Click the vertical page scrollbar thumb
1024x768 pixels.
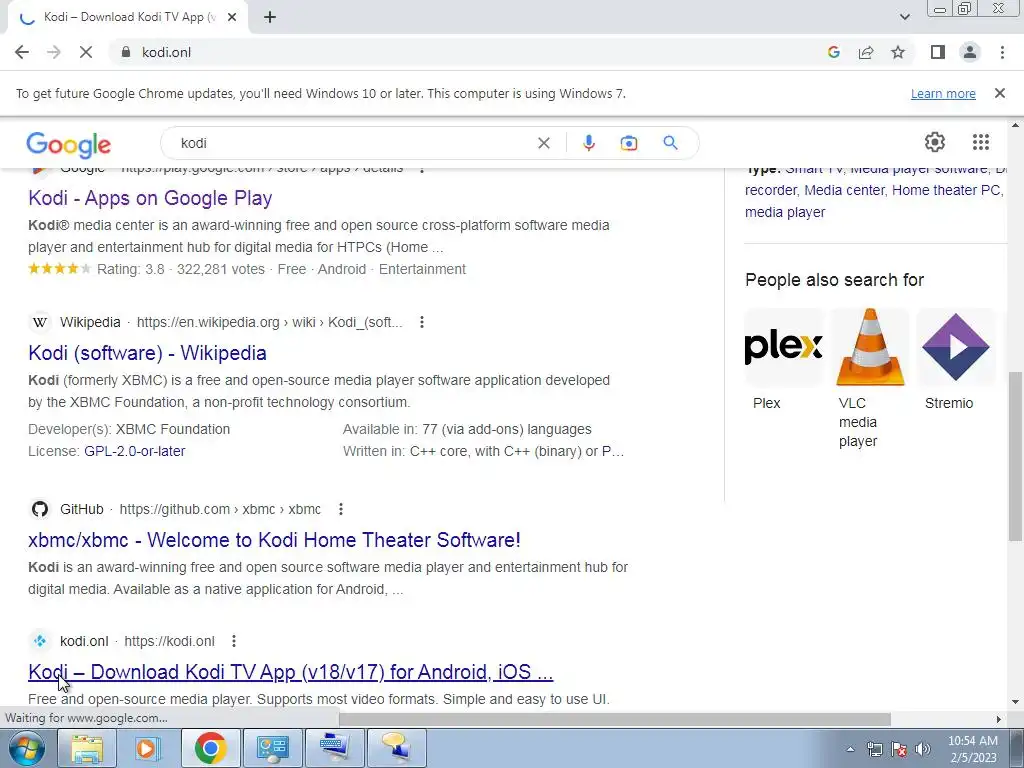click(x=1015, y=456)
